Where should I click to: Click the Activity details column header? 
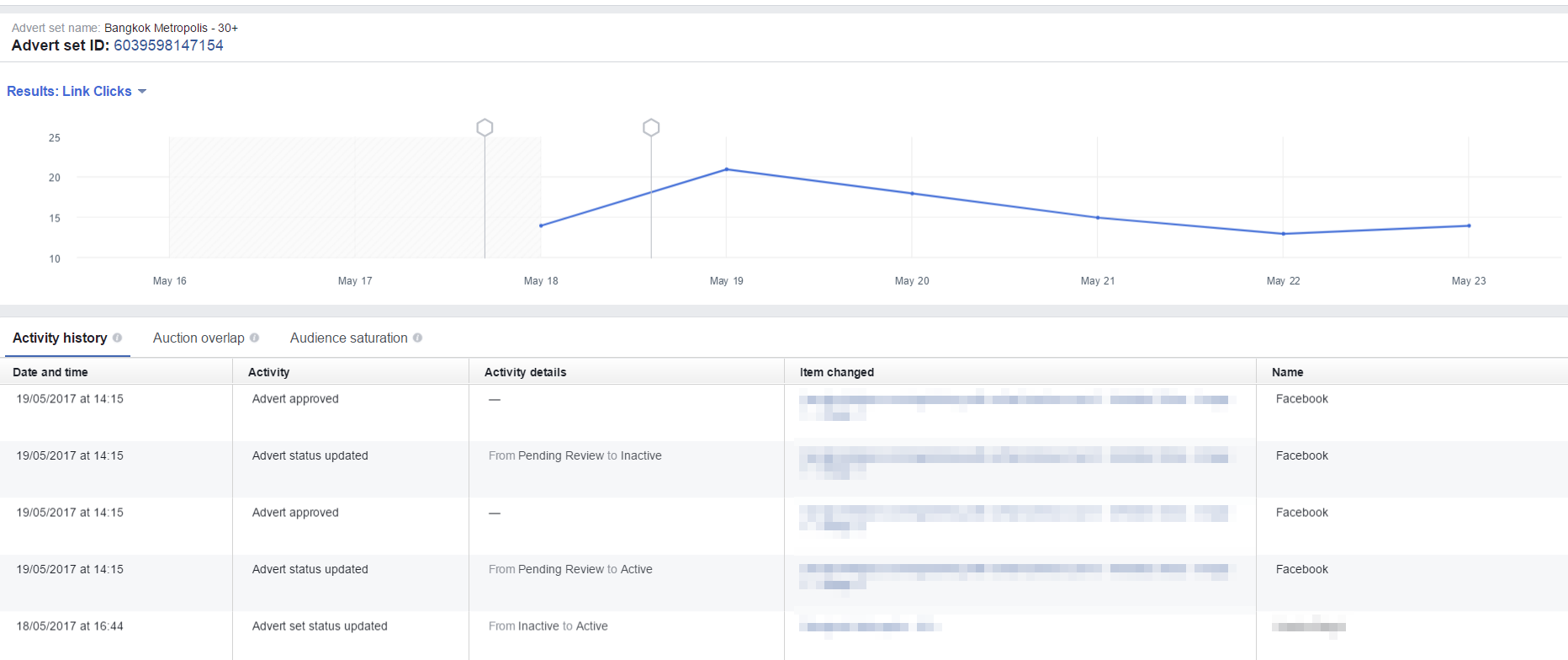pos(525,372)
